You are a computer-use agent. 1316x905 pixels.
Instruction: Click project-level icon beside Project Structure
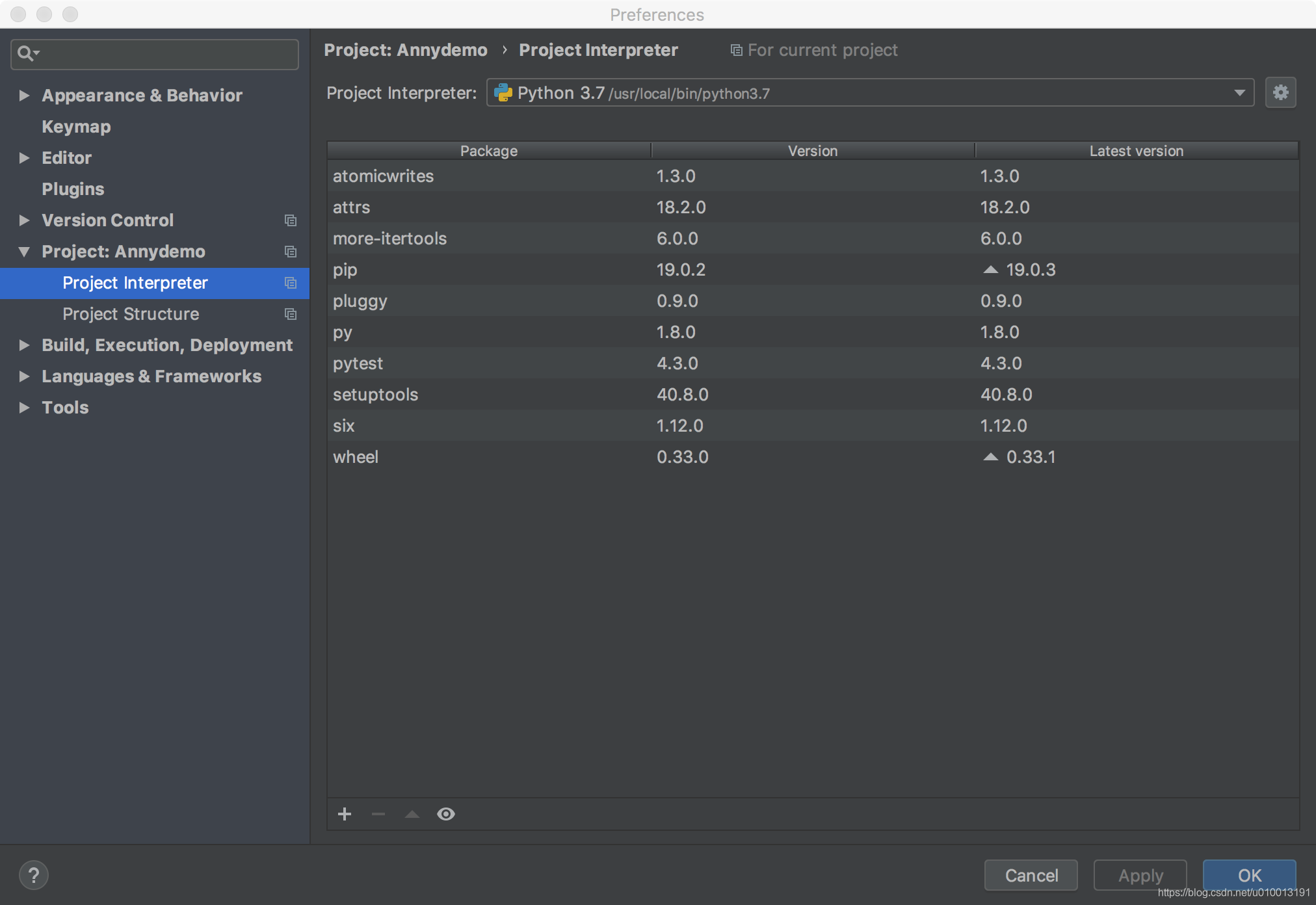coord(291,314)
